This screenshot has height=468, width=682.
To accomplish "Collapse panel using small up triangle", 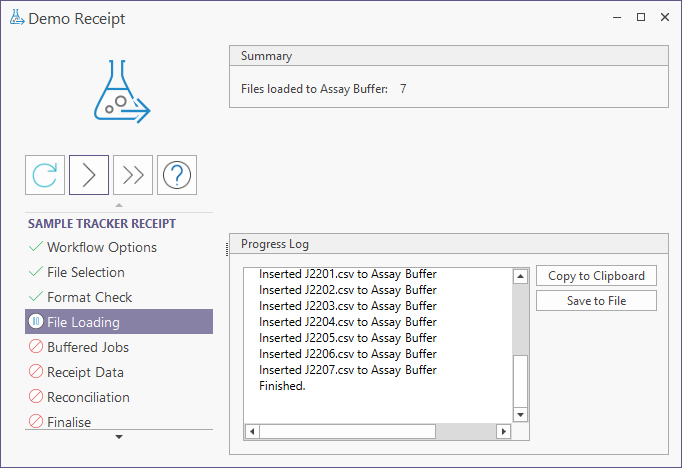I will pos(119,205).
